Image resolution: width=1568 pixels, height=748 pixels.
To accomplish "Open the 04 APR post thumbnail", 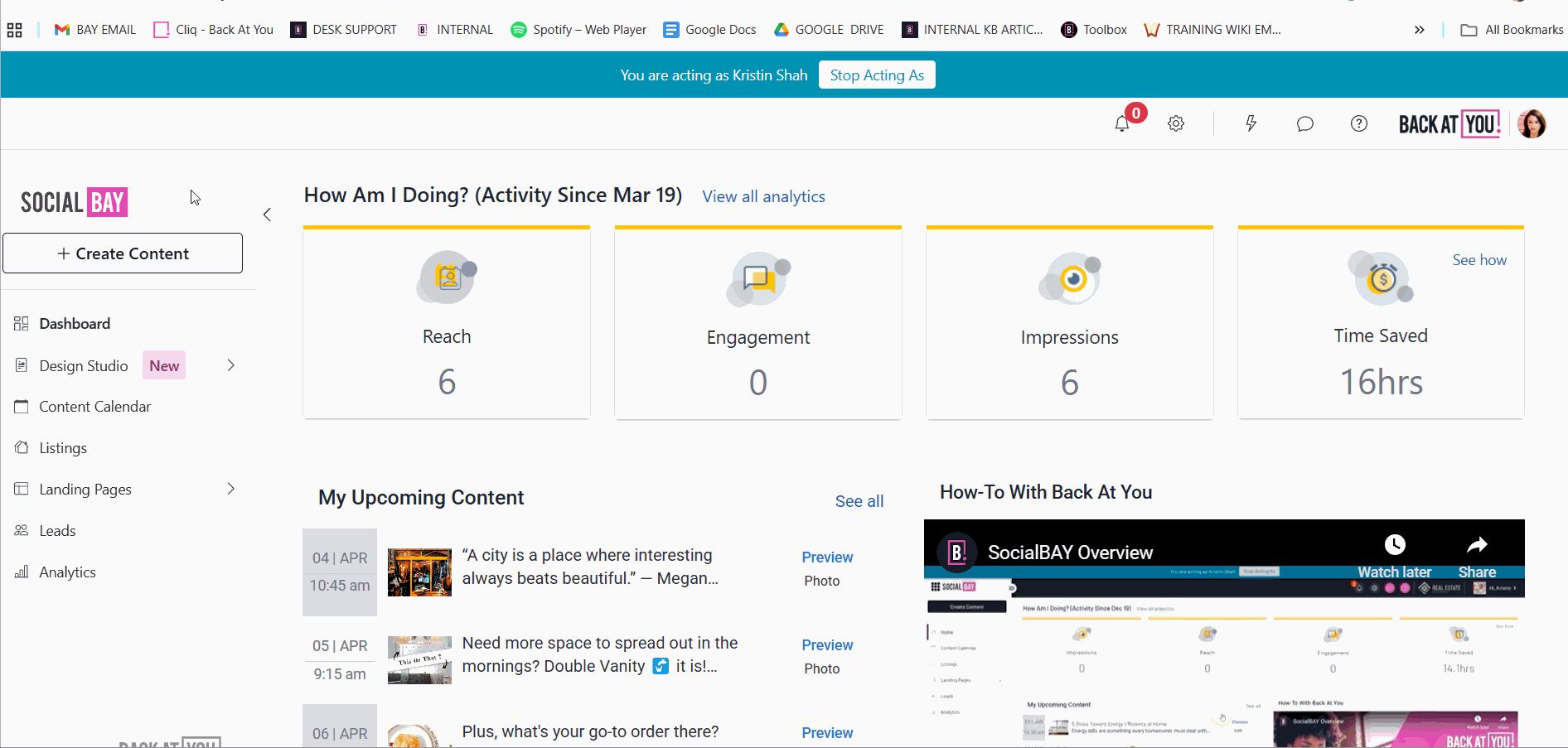I will (419, 572).
